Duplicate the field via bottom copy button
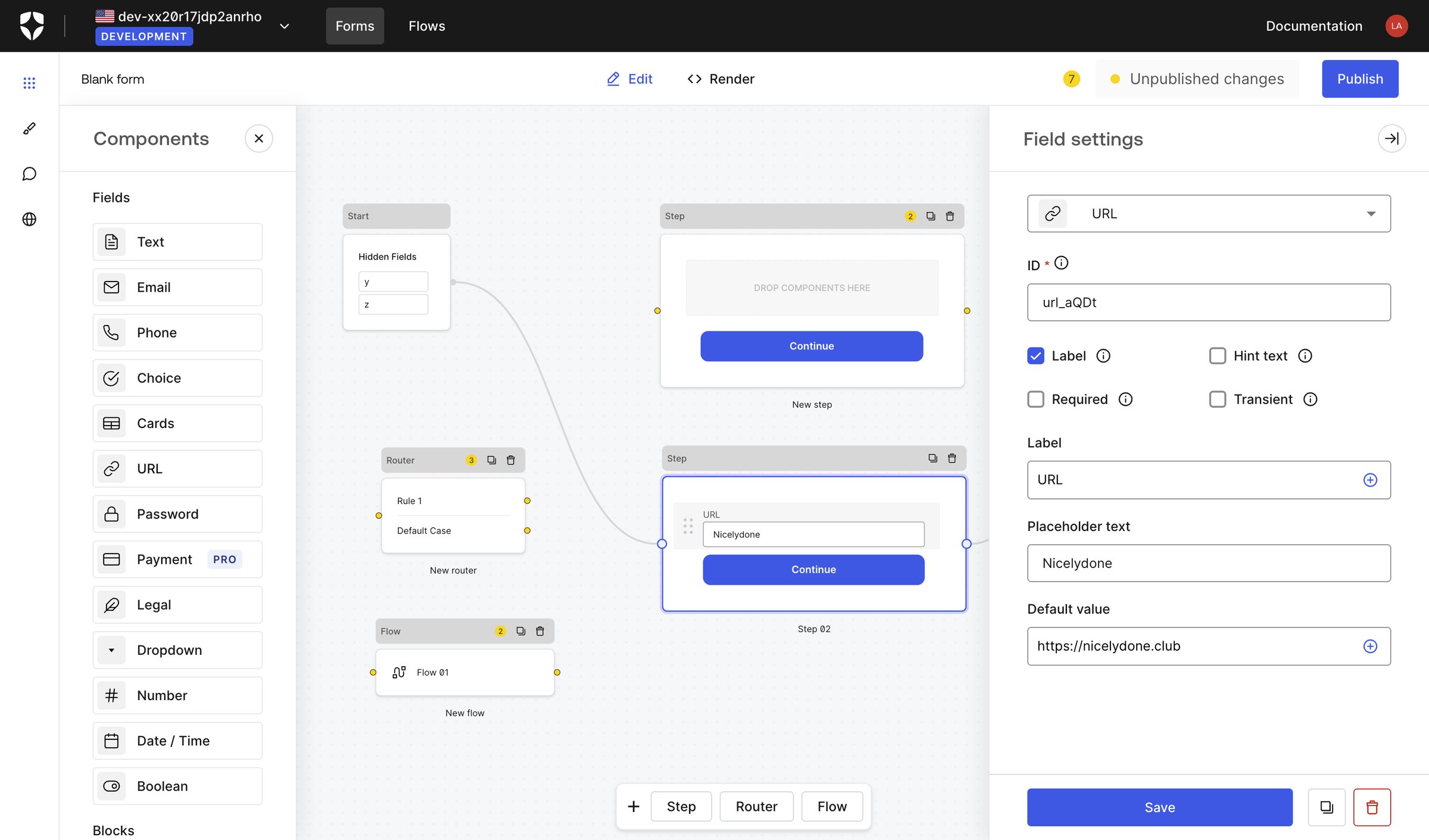This screenshot has height=840, width=1429. pos(1327,807)
